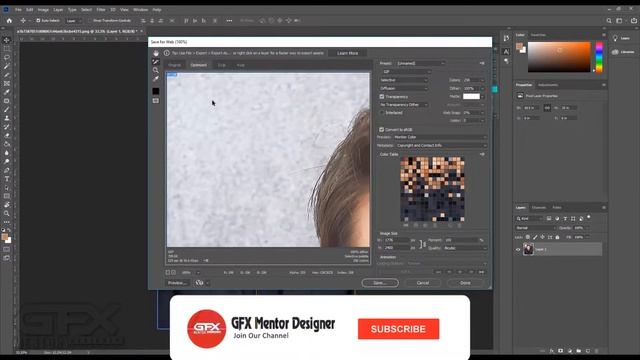
Task: Toggle Convert to sRGB checkbox
Action: (382, 129)
